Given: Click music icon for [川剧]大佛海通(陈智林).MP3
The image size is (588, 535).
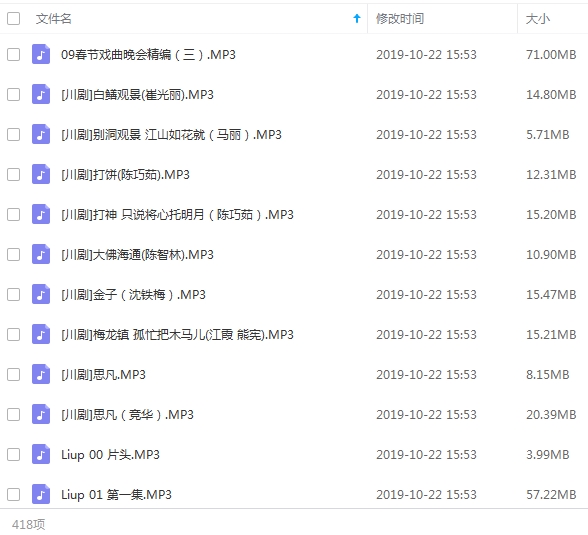Looking at the screenshot, I should tap(41, 255).
